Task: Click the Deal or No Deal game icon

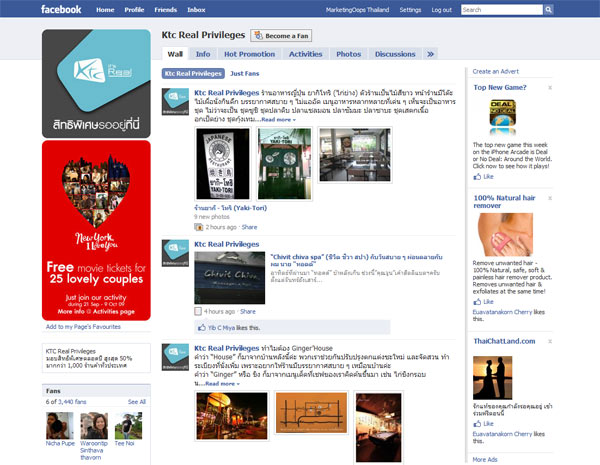Action: pyautogui.click(x=502, y=113)
